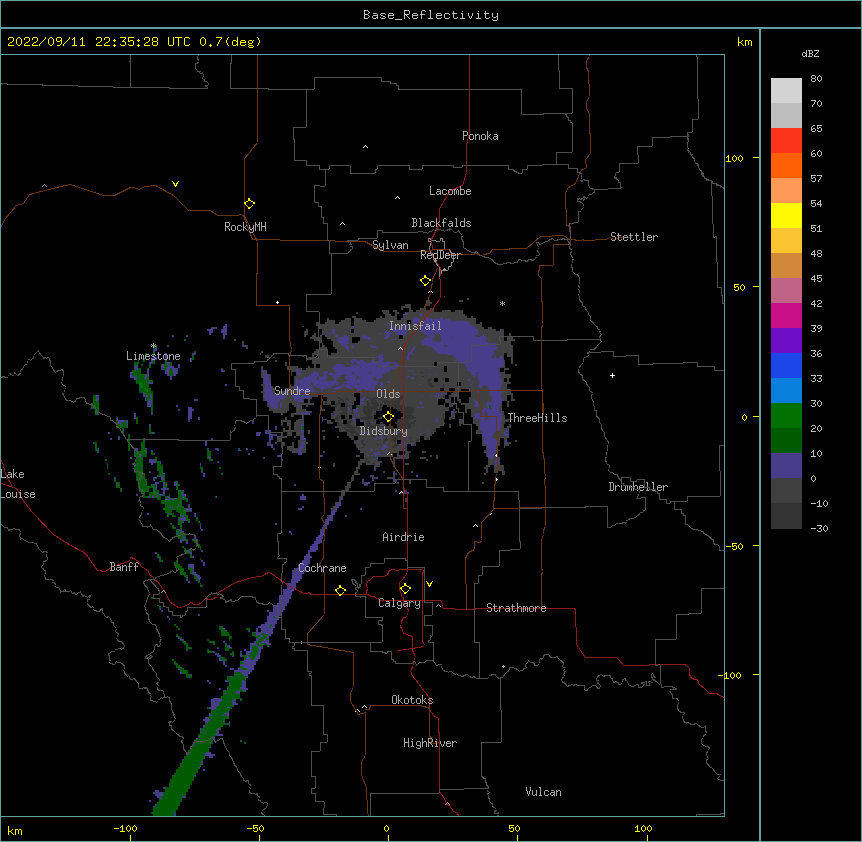This screenshot has height=842, width=862.
Task: Pick the light blue swatch in dBZ legend
Action: 786,391
